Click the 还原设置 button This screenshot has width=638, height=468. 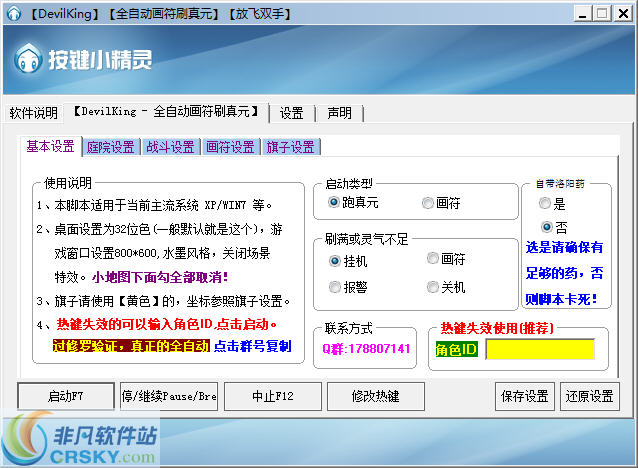click(590, 396)
